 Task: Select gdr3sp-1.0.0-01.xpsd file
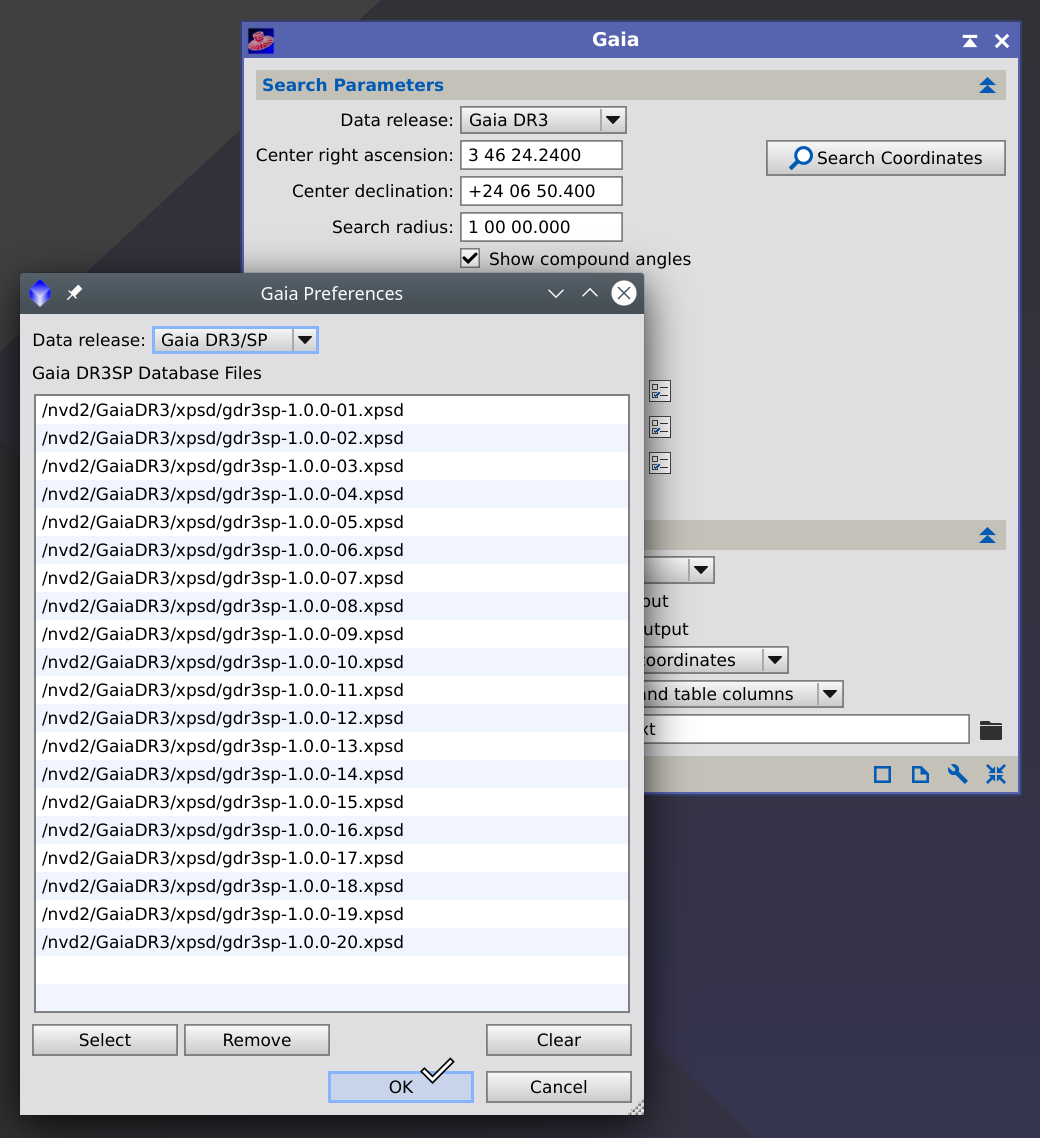[x=332, y=410]
